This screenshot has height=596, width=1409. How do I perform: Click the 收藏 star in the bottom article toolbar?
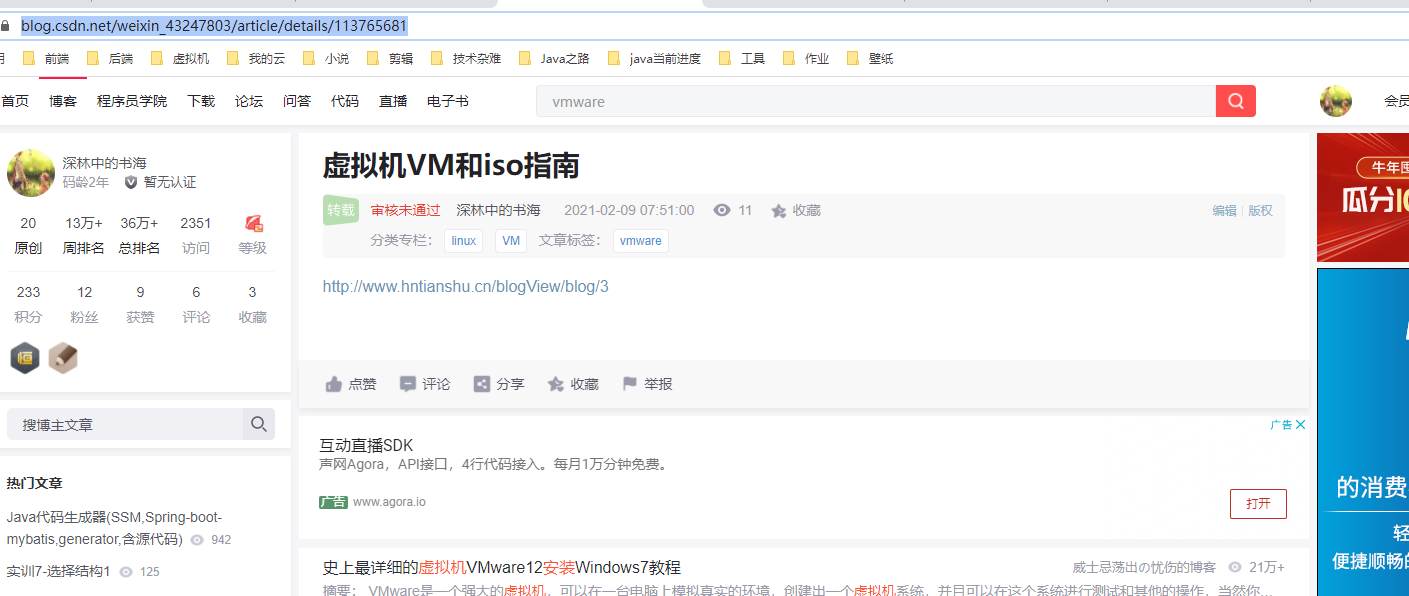(x=556, y=384)
